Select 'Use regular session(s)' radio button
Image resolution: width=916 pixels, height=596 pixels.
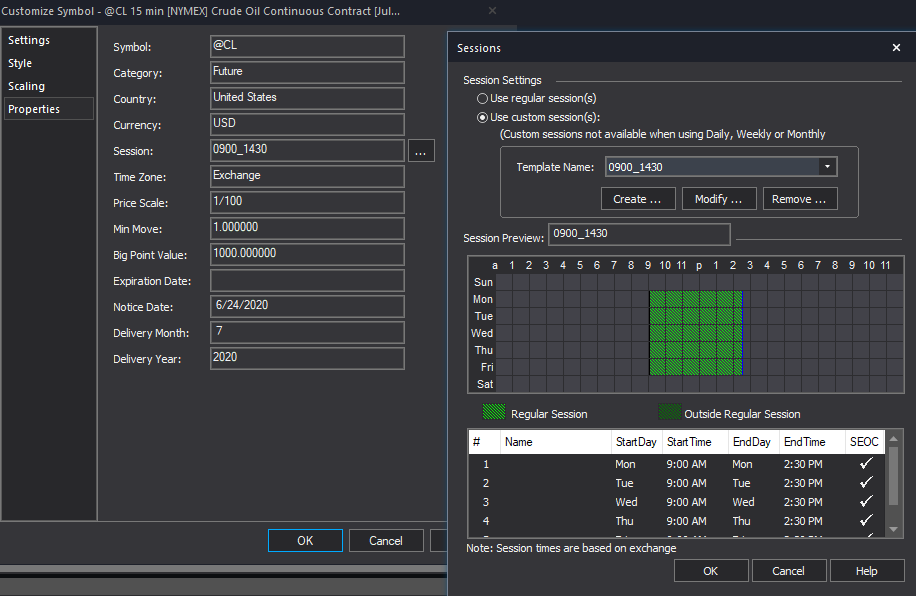point(483,98)
